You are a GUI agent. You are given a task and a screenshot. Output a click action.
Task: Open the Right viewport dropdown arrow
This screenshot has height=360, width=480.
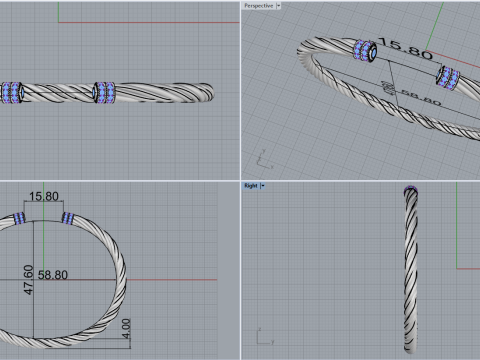263,186
